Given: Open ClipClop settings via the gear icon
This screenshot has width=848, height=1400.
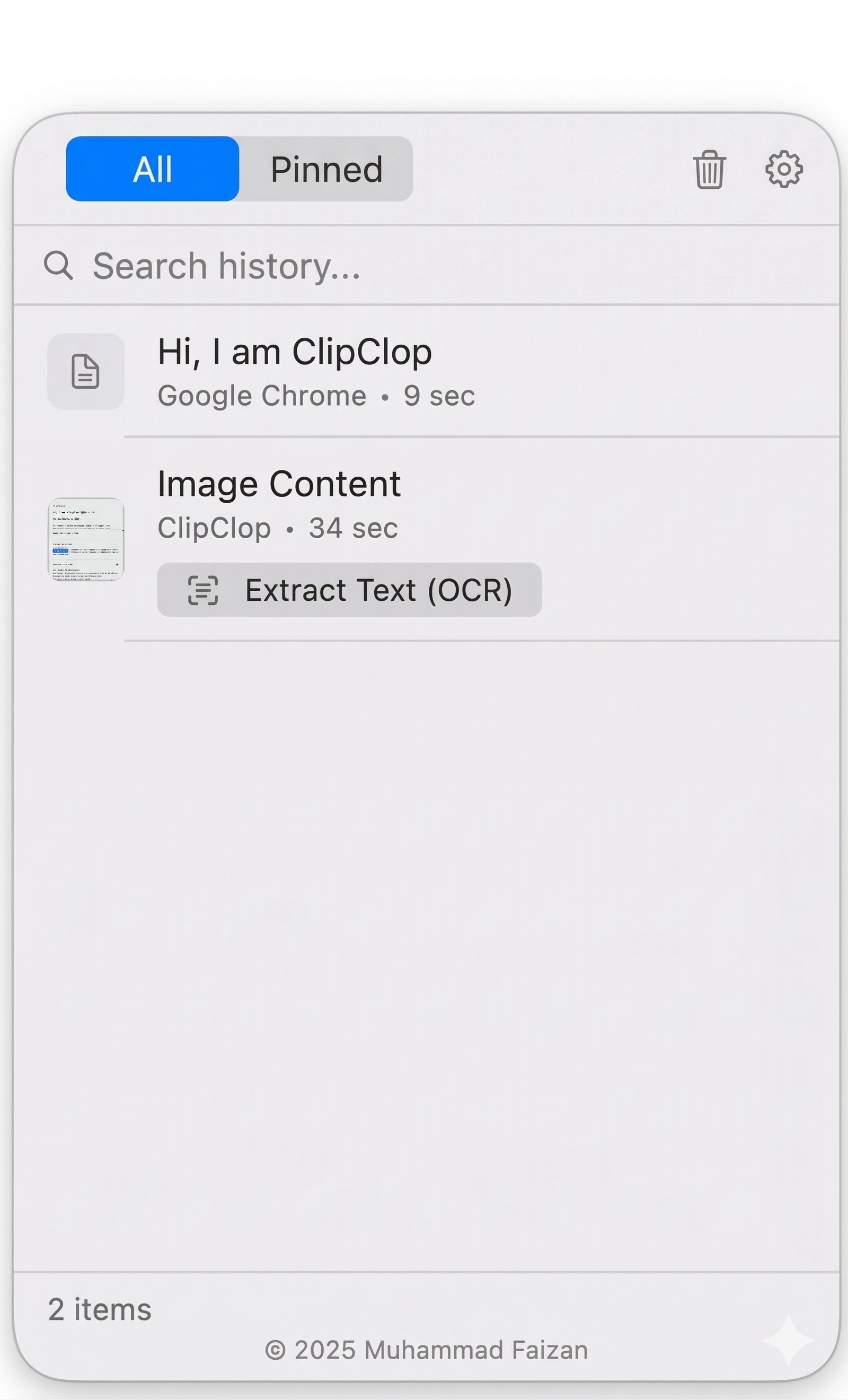Looking at the screenshot, I should [784, 169].
